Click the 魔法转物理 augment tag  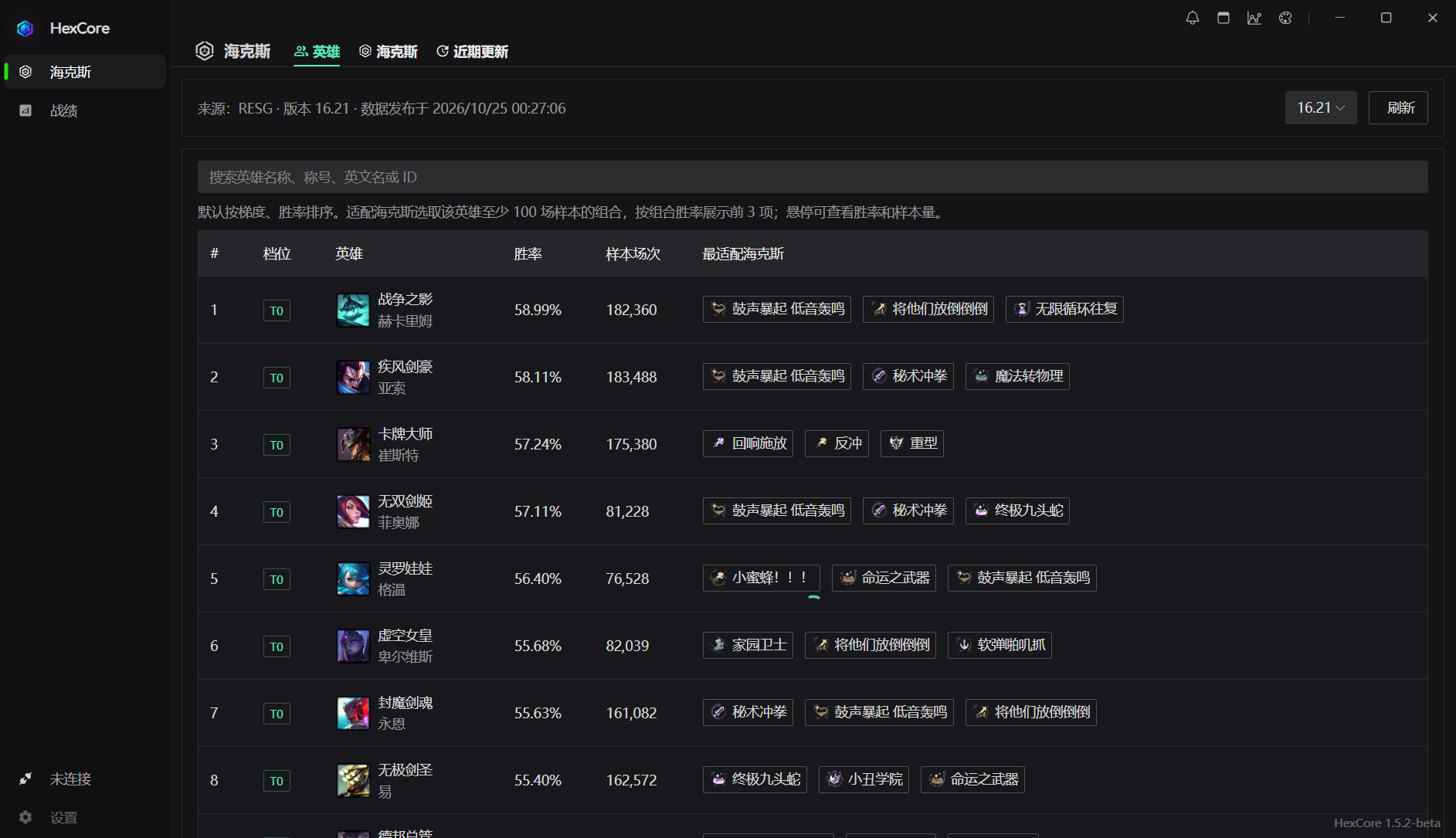pyautogui.click(x=1017, y=376)
